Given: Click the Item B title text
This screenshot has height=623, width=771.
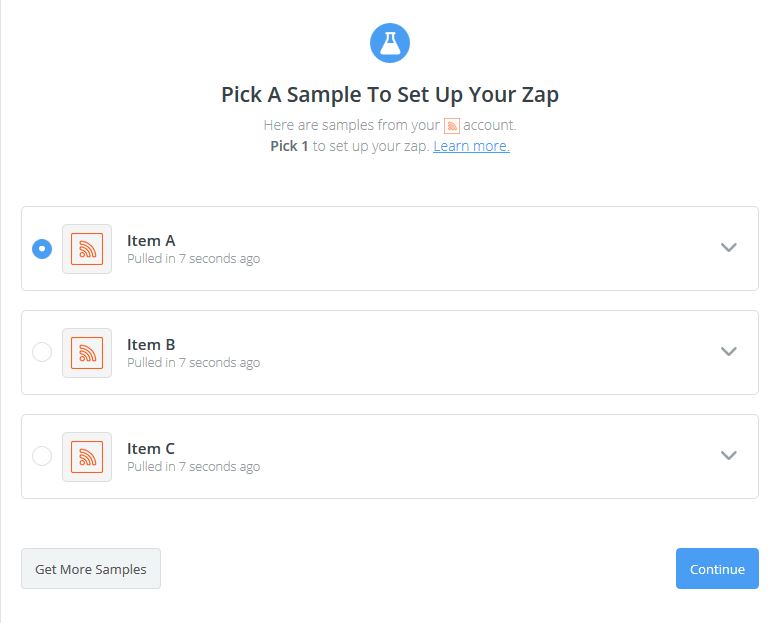Looking at the screenshot, I should coord(151,345).
